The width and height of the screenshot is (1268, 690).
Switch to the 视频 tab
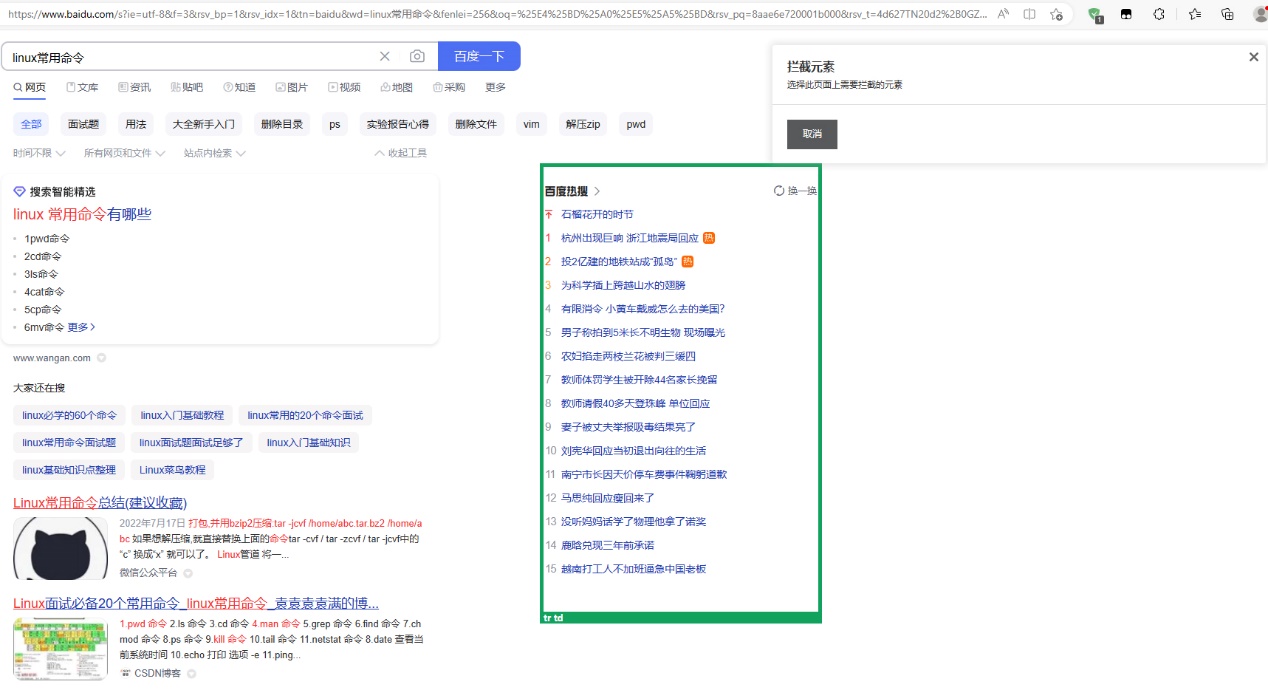(344, 87)
